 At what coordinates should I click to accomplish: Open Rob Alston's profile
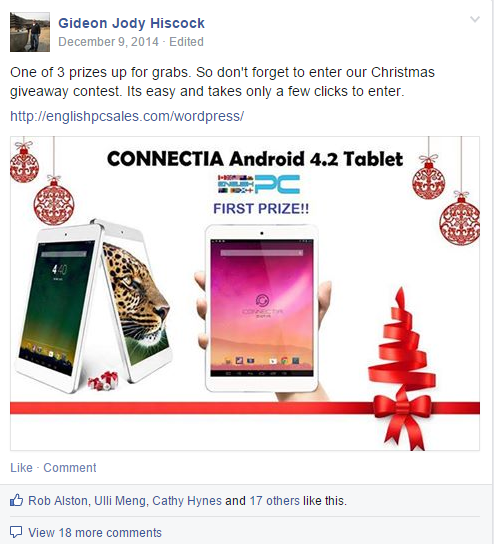58,501
